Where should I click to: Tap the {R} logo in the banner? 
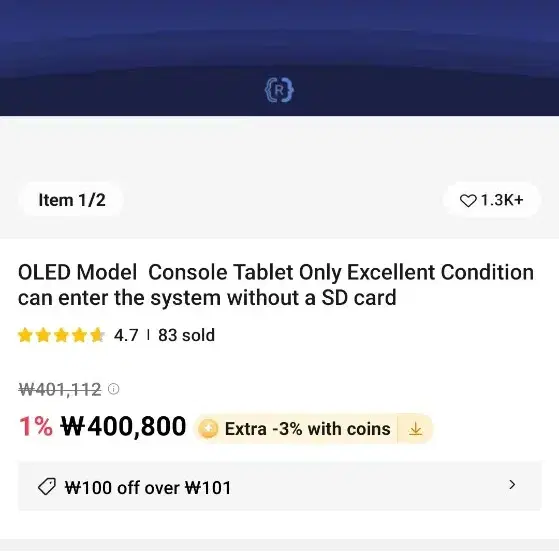[279, 91]
